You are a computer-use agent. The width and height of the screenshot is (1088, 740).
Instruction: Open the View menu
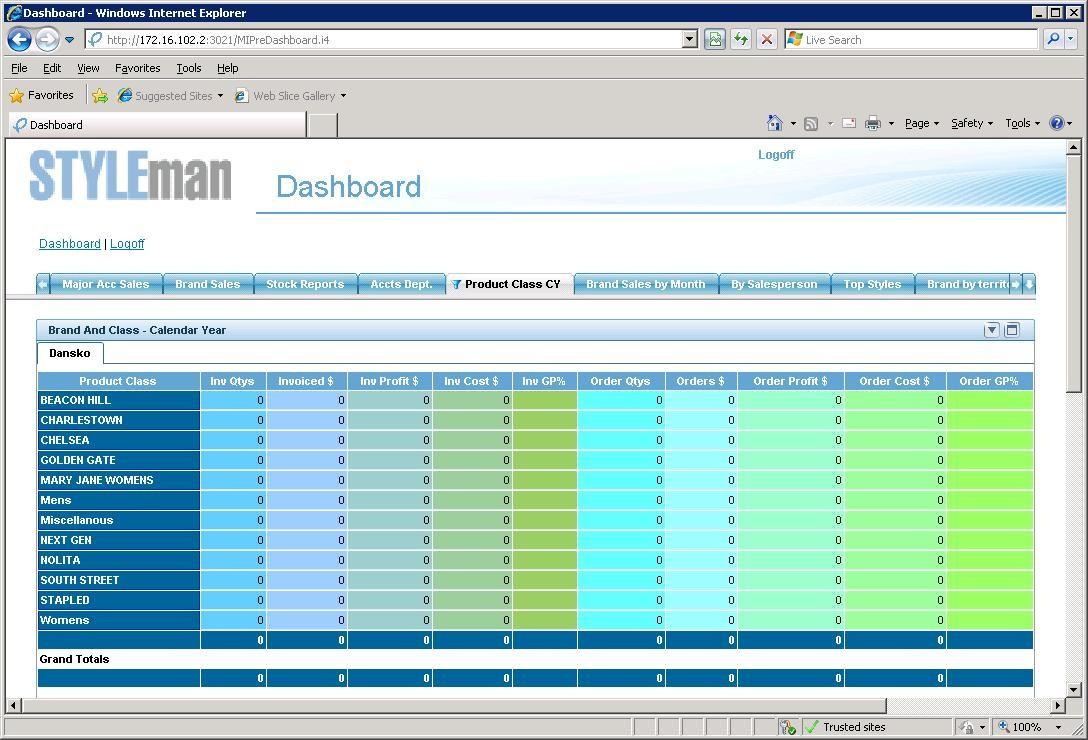[88, 68]
